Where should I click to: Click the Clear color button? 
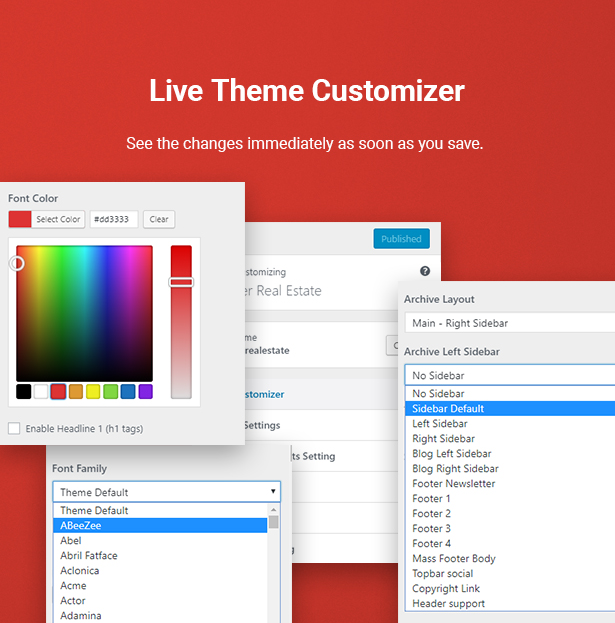159,219
